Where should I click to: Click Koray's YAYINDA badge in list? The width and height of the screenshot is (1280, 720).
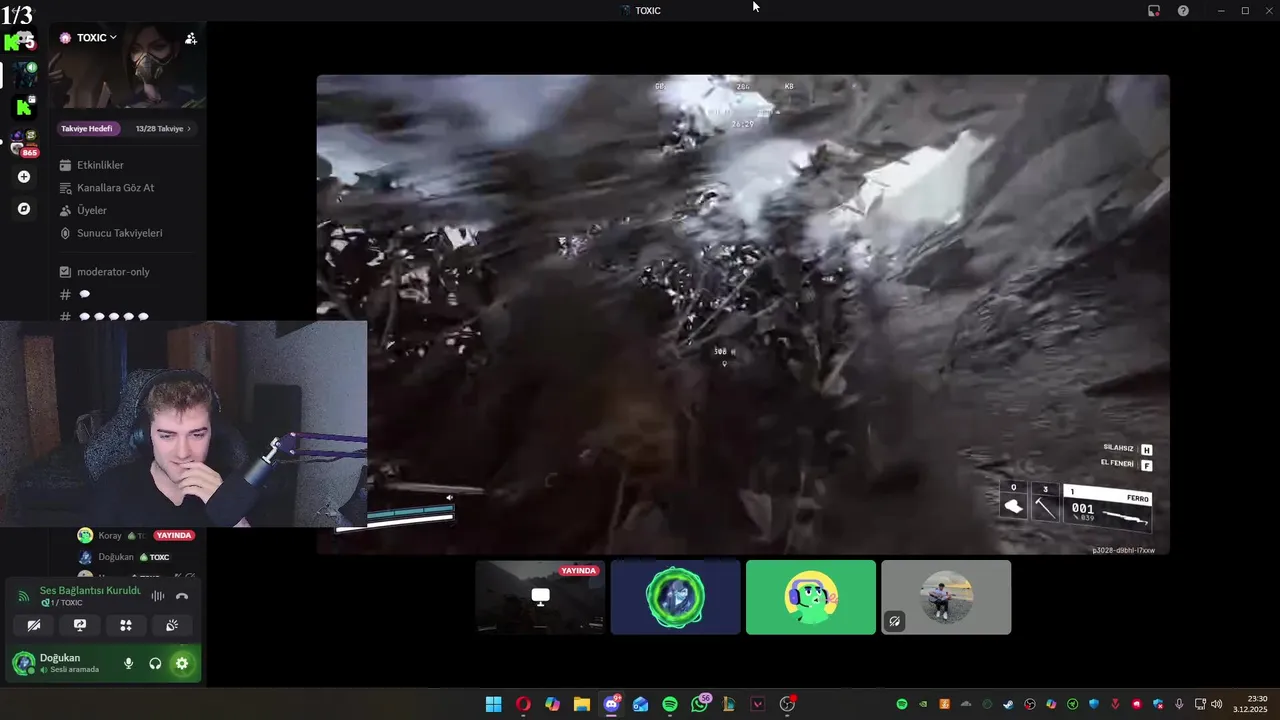pos(174,536)
